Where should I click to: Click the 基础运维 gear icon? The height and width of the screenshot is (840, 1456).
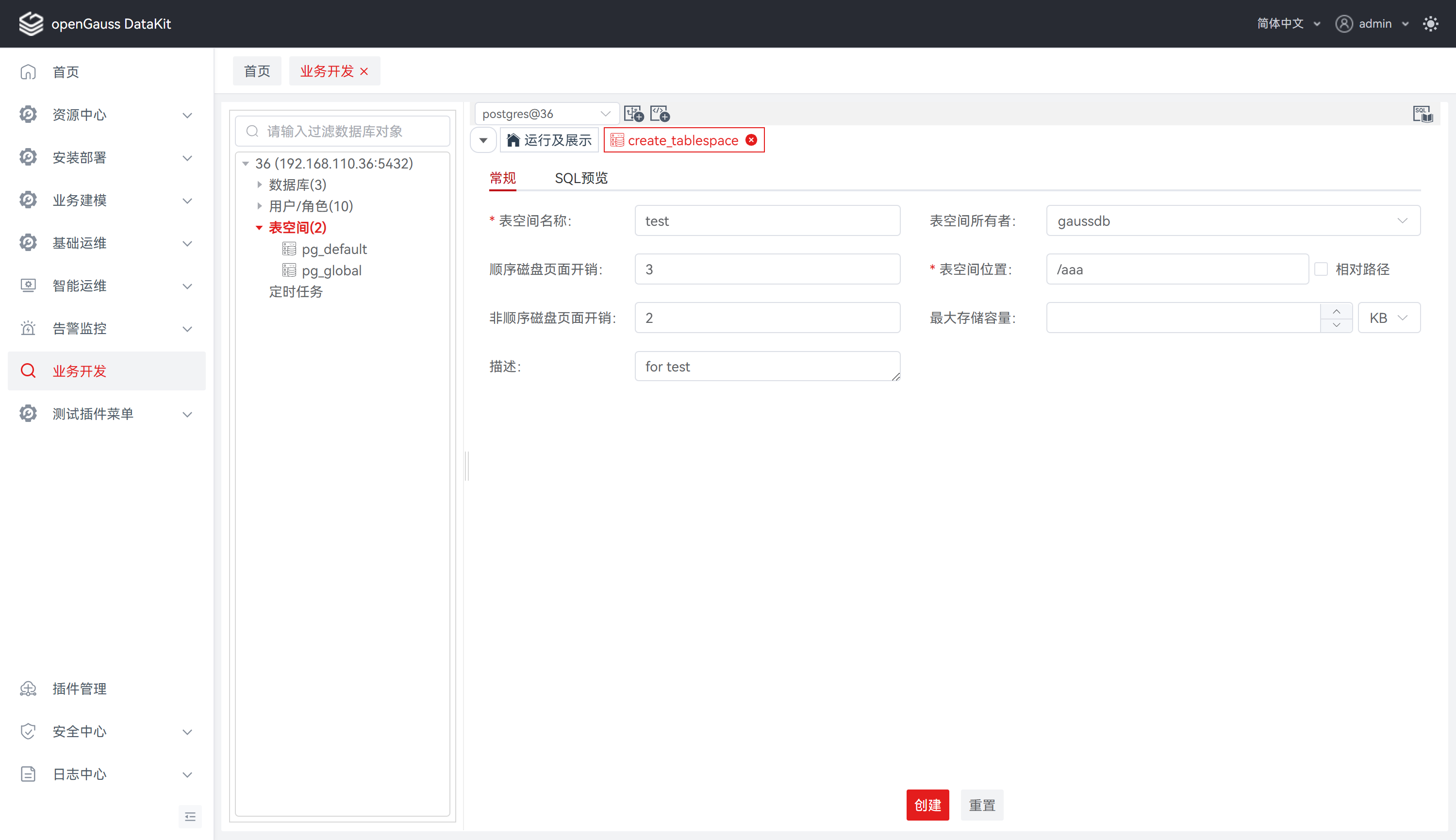tap(28, 242)
